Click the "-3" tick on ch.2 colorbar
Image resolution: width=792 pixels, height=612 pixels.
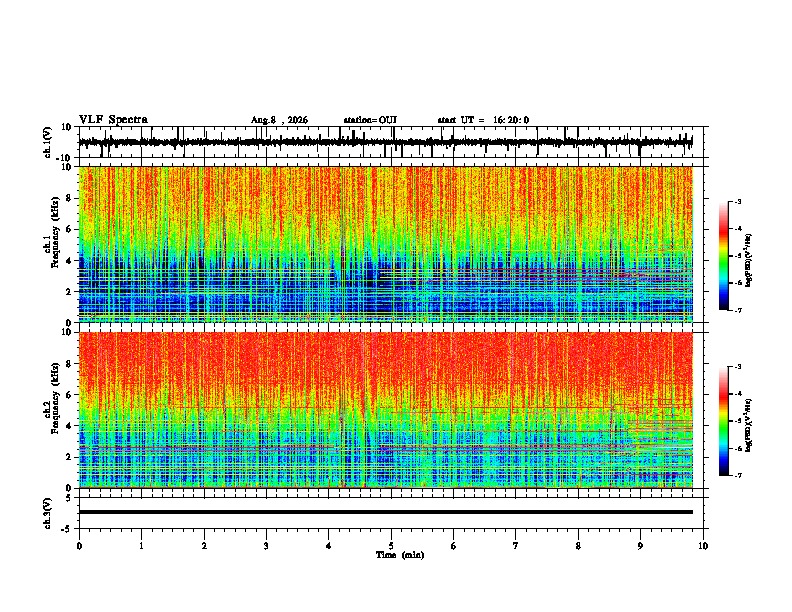coord(738,367)
